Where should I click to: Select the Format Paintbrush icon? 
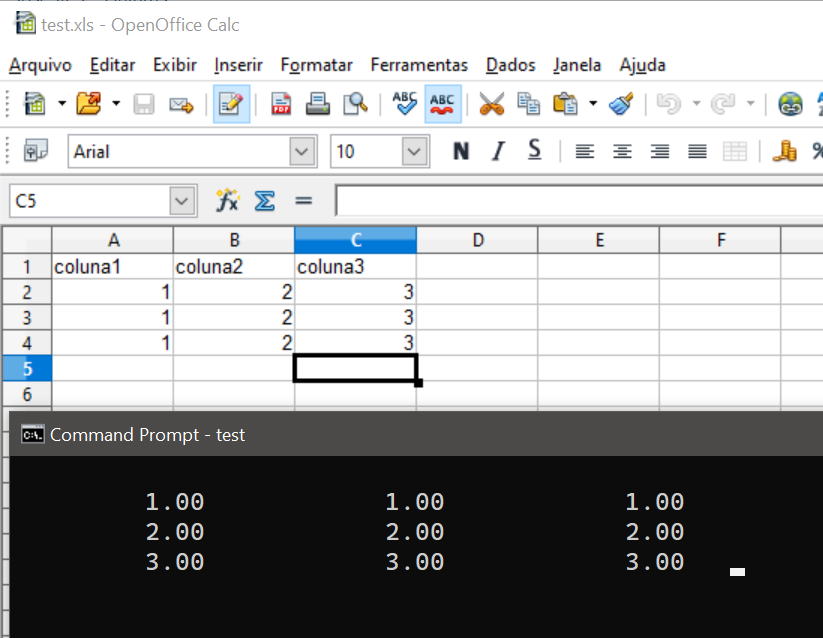point(621,104)
